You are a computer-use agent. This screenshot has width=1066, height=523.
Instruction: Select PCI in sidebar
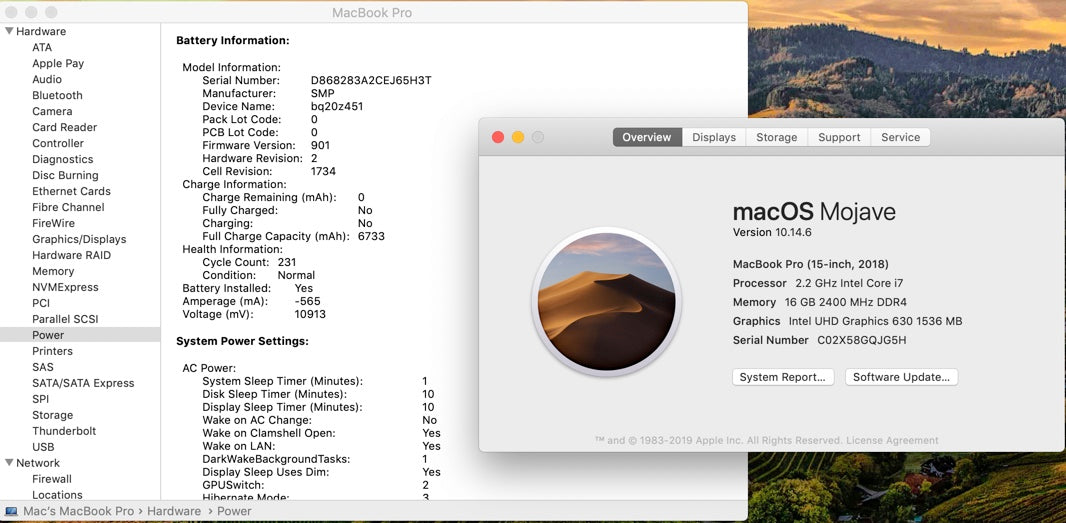point(41,303)
